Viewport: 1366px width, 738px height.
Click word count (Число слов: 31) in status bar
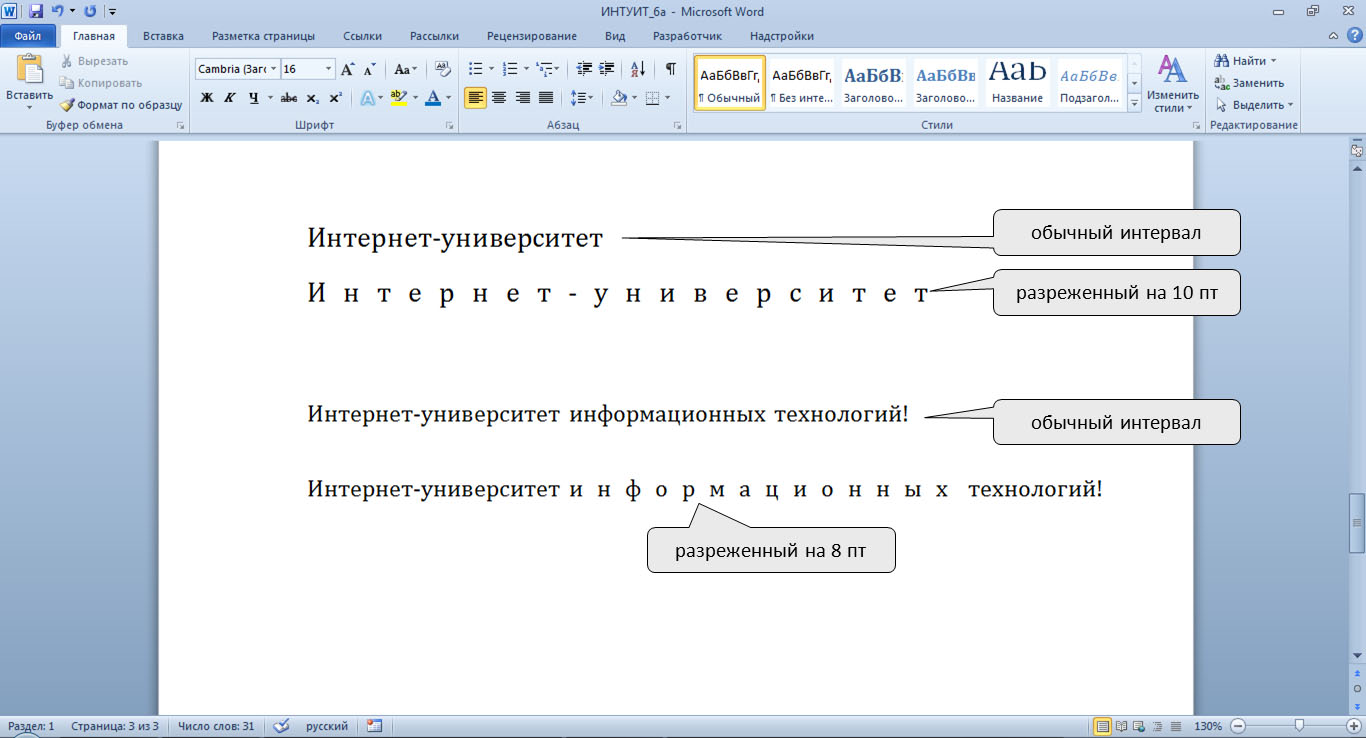click(215, 726)
